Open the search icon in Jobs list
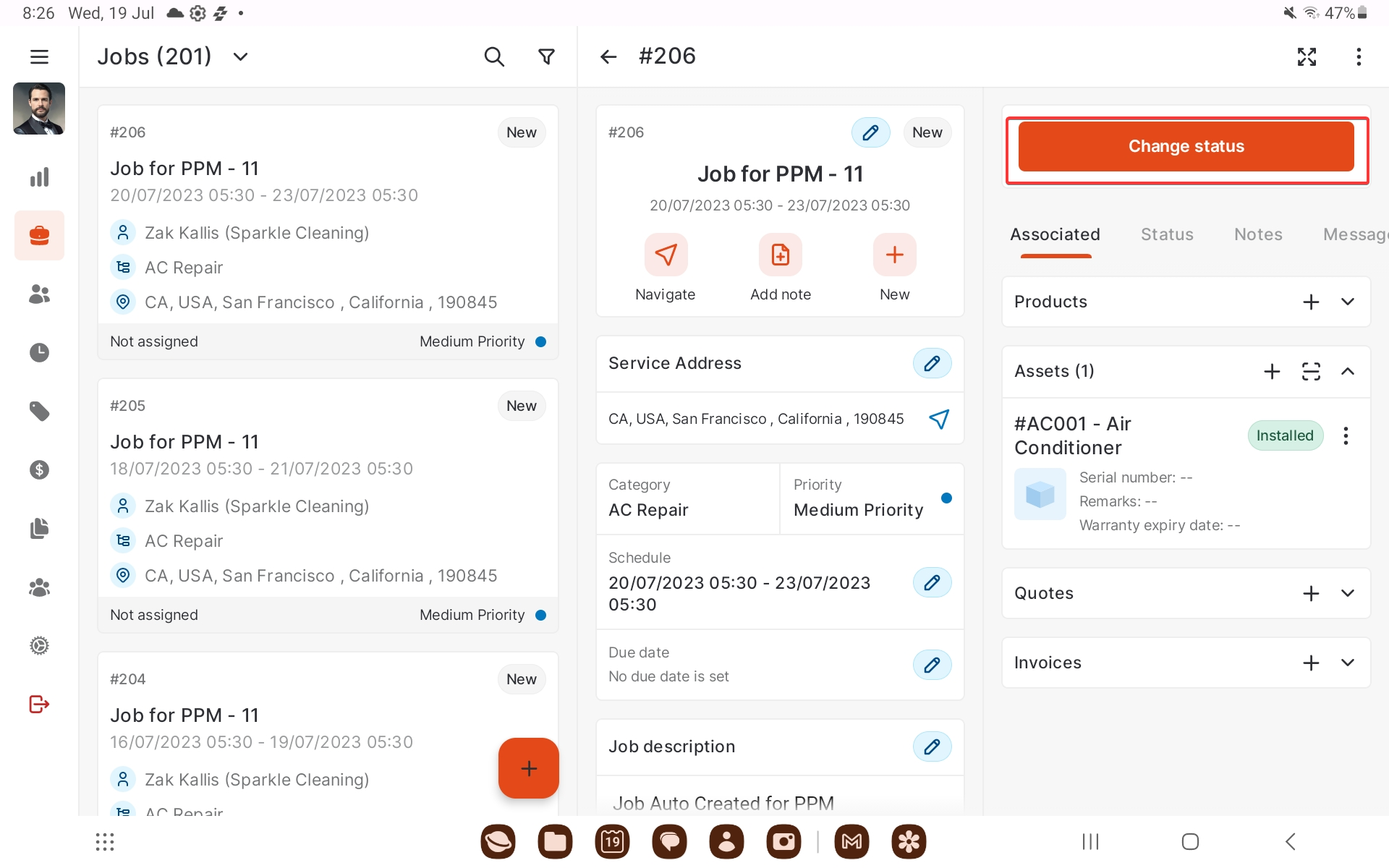The height and width of the screenshot is (868, 1389). pyautogui.click(x=493, y=56)
